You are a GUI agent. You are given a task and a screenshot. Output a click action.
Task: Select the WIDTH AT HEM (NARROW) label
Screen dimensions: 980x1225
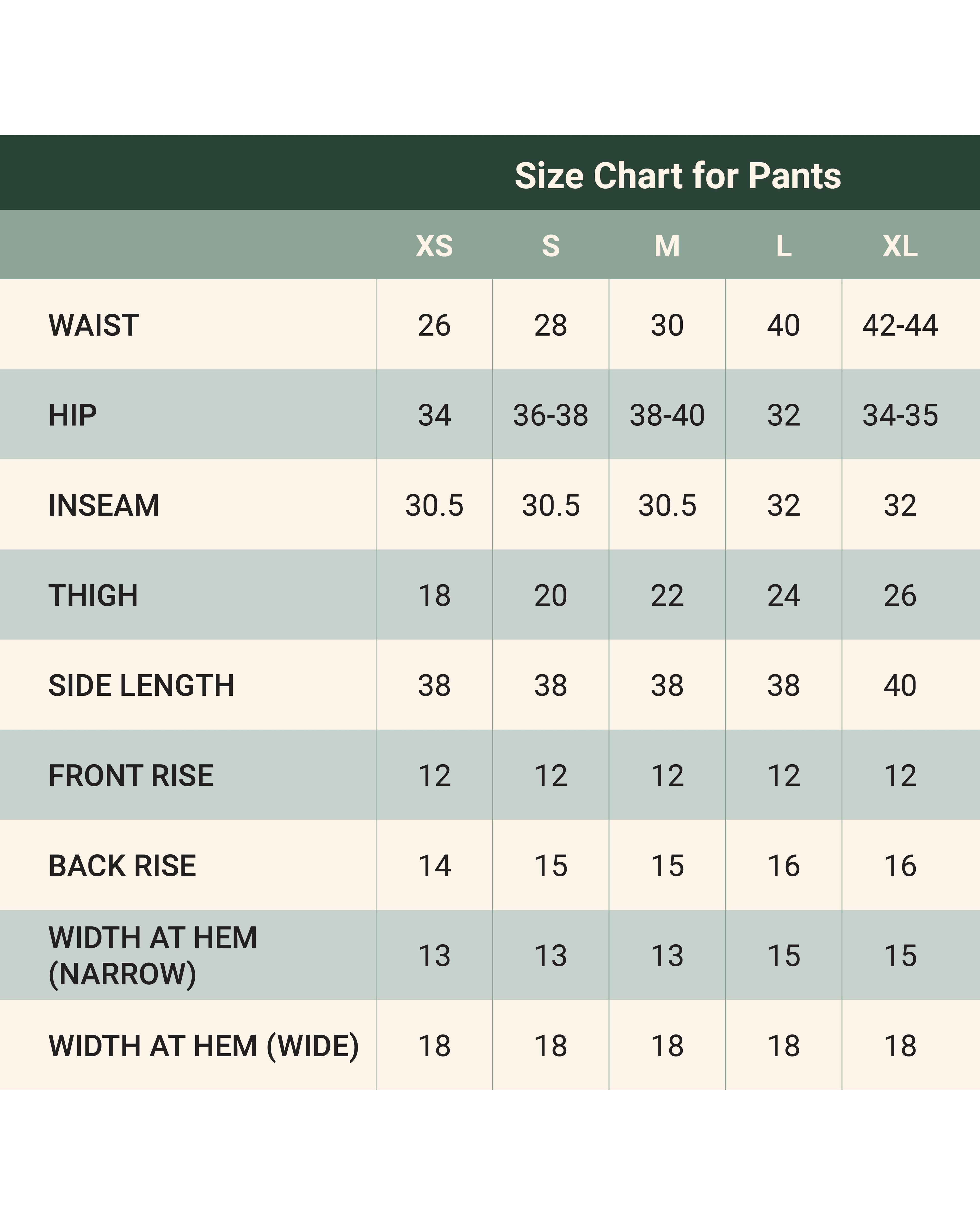(152, 956)
